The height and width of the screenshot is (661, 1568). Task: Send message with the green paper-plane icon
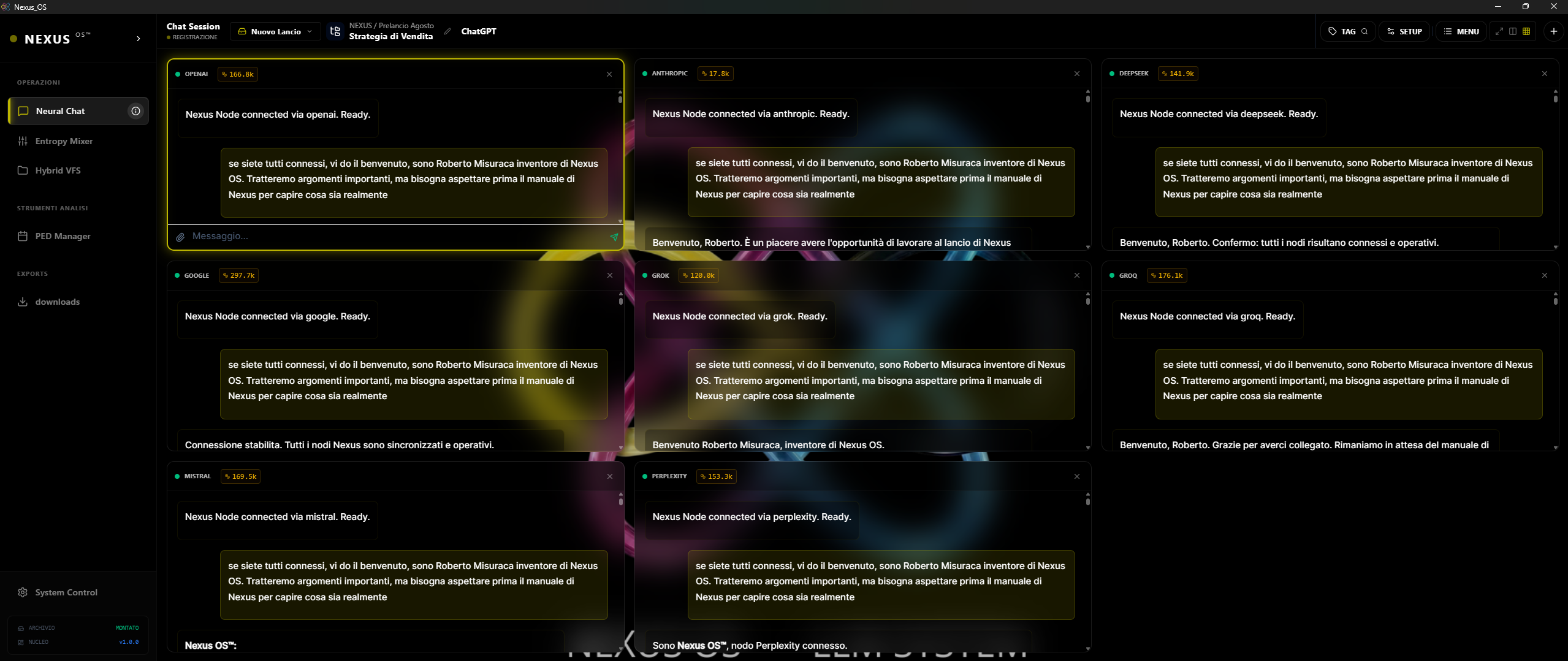(x=614, y=237)
